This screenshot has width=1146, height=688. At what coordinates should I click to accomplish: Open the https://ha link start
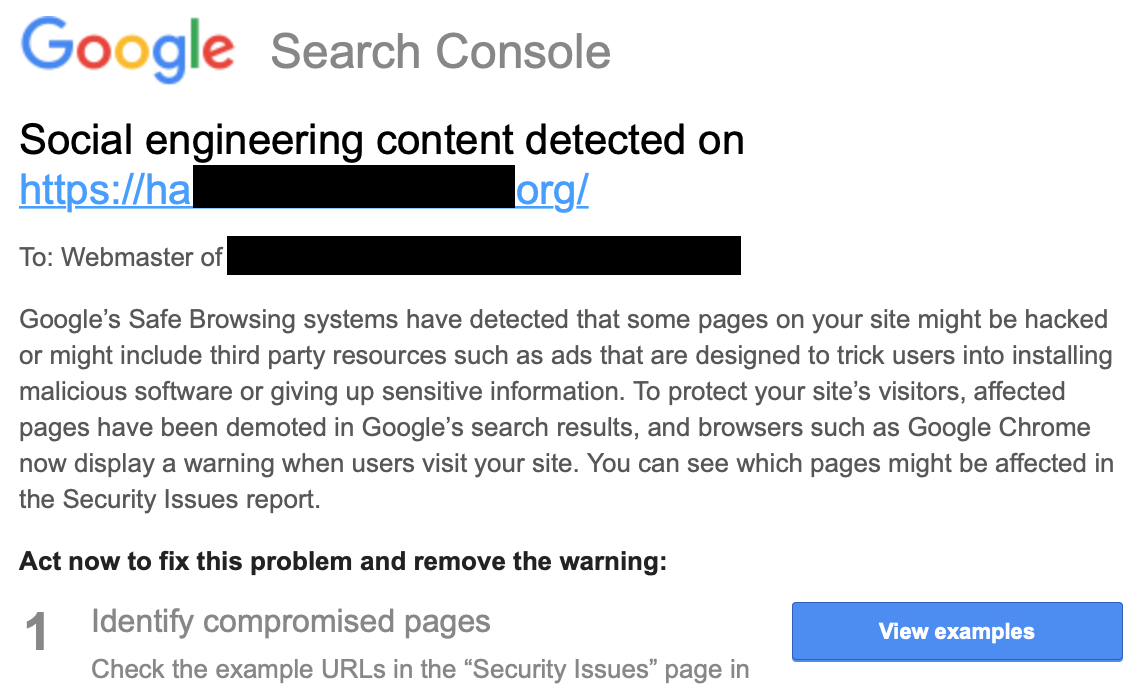[x=105, y=190]
